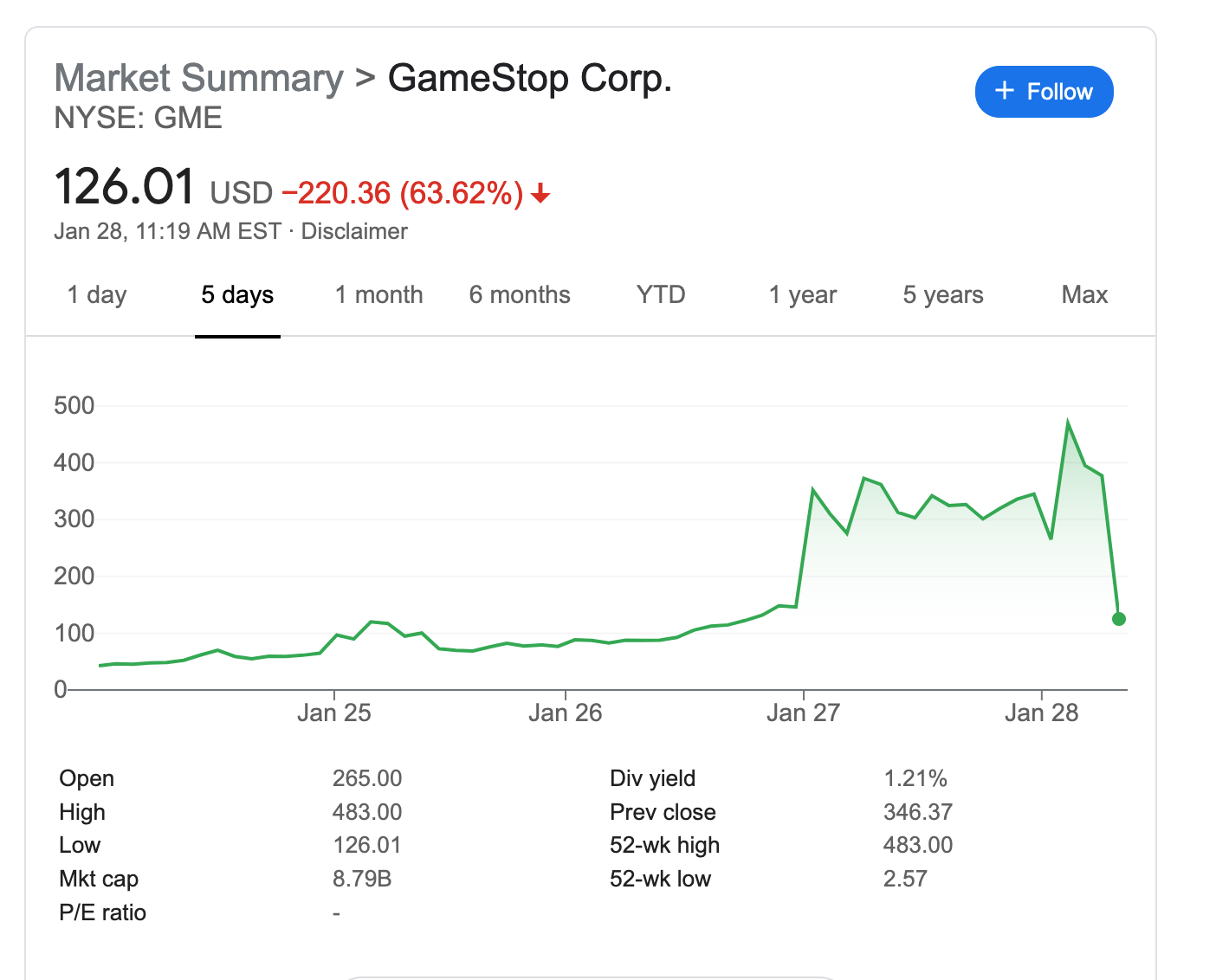Show the 1 year chart

tap(802, 295)
